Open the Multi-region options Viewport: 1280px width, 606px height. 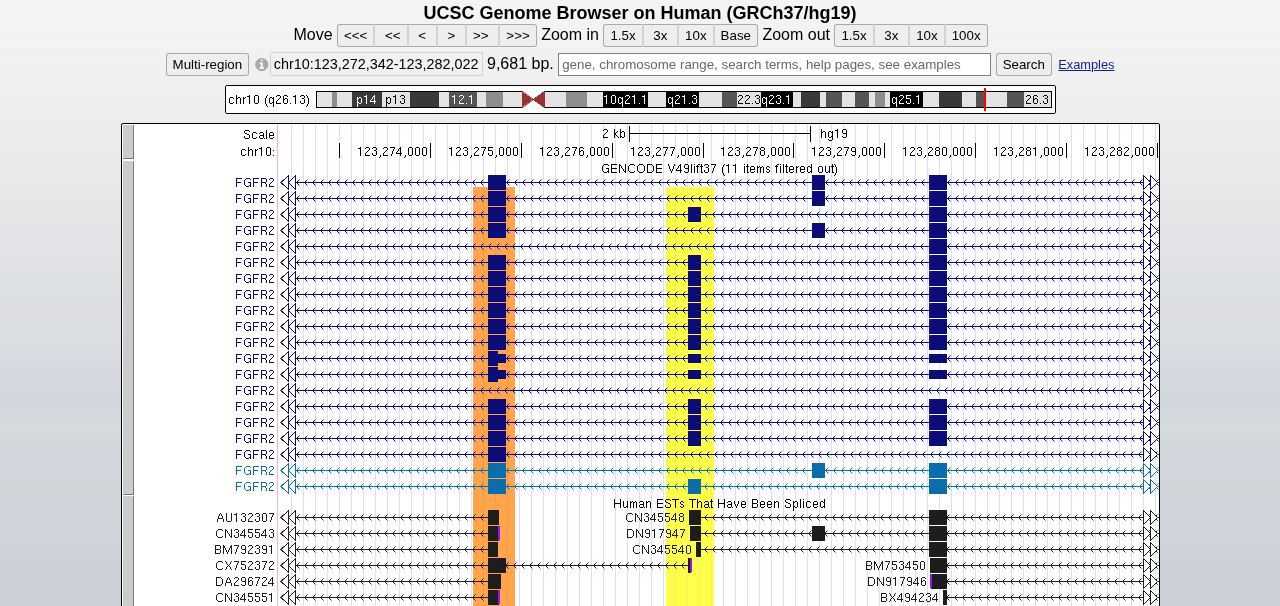point(207,65)
